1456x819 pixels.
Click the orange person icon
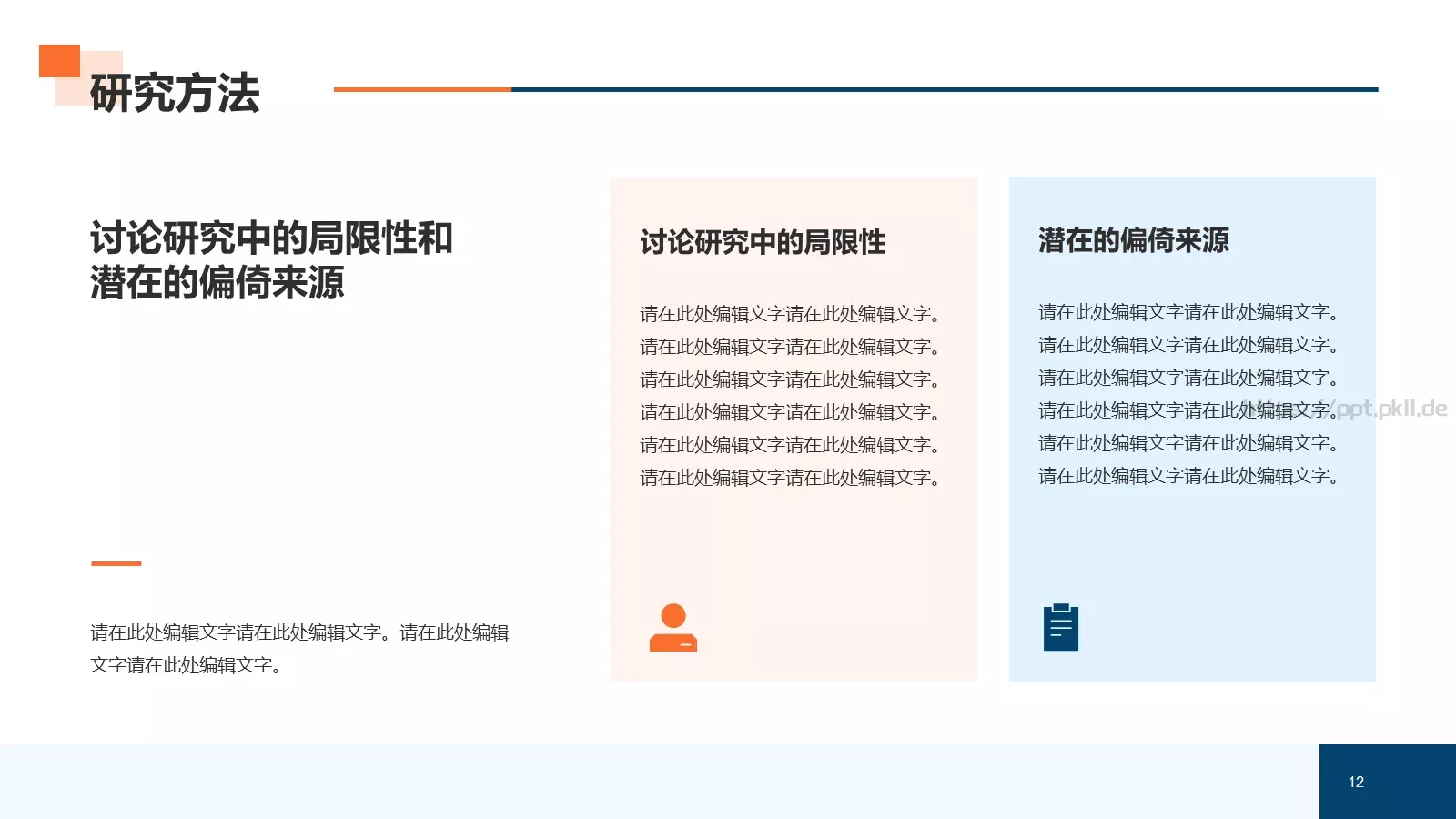(673, 627)
